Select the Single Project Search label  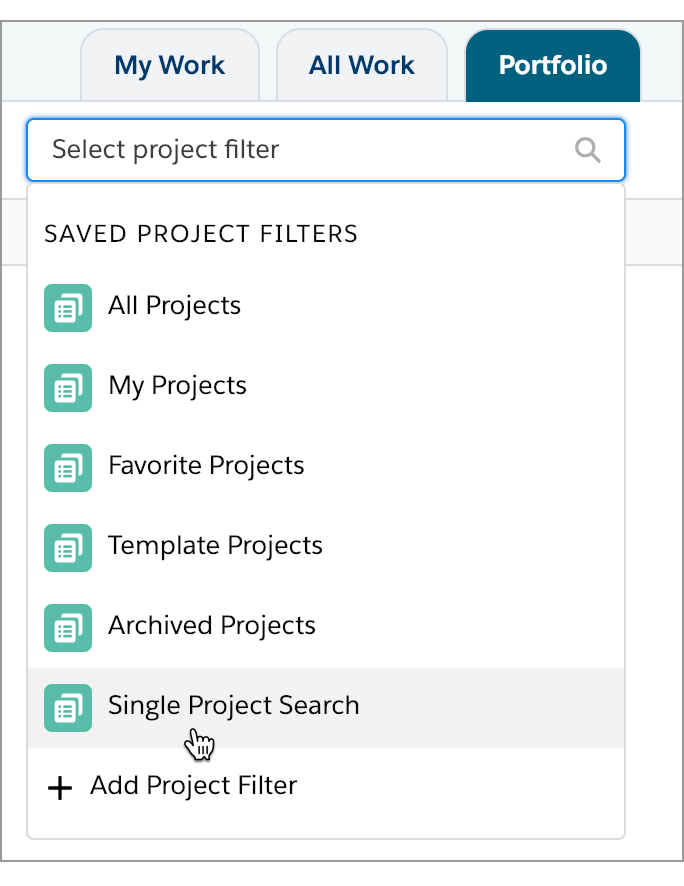click(234, 706)
